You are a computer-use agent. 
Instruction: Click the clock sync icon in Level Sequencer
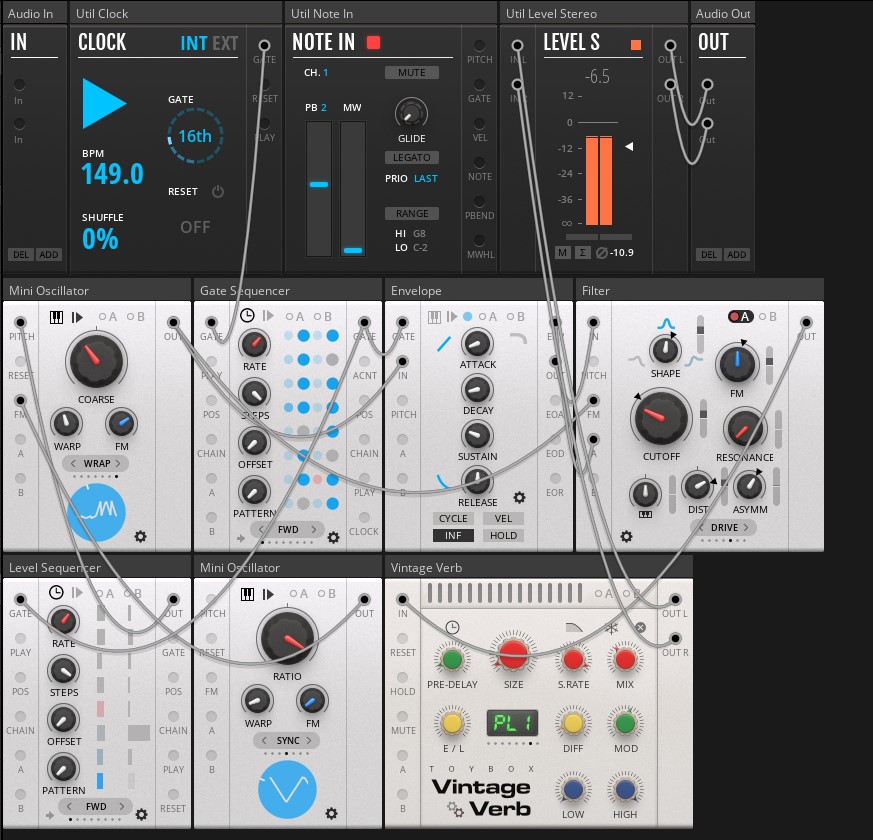tap(56, 592)
